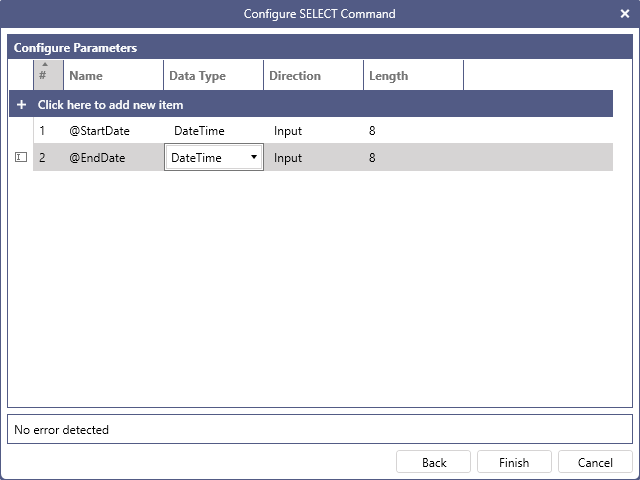
Task: Click the Configure Parameters header
Action: coord(320,47)
